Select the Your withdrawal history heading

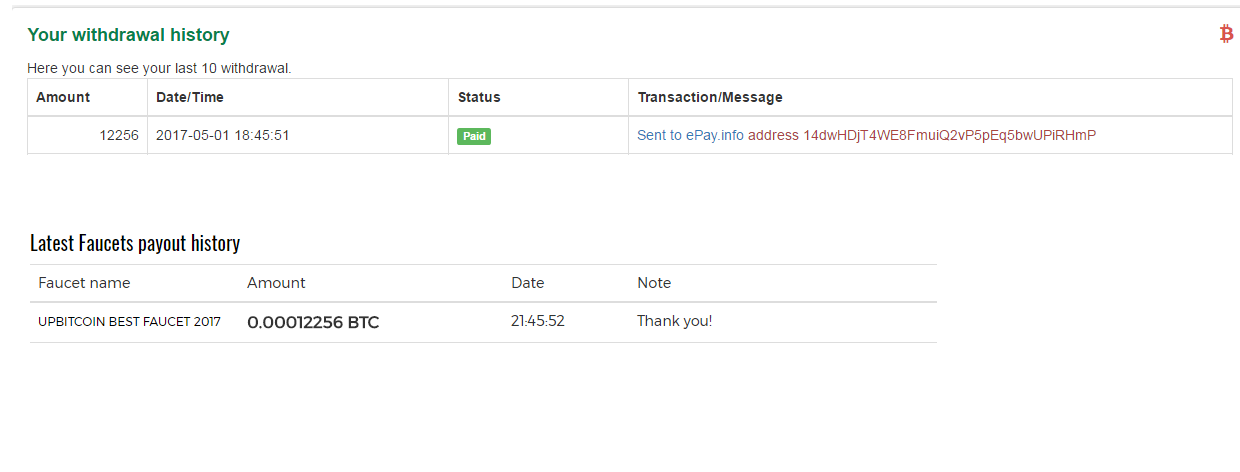point(128,35)
